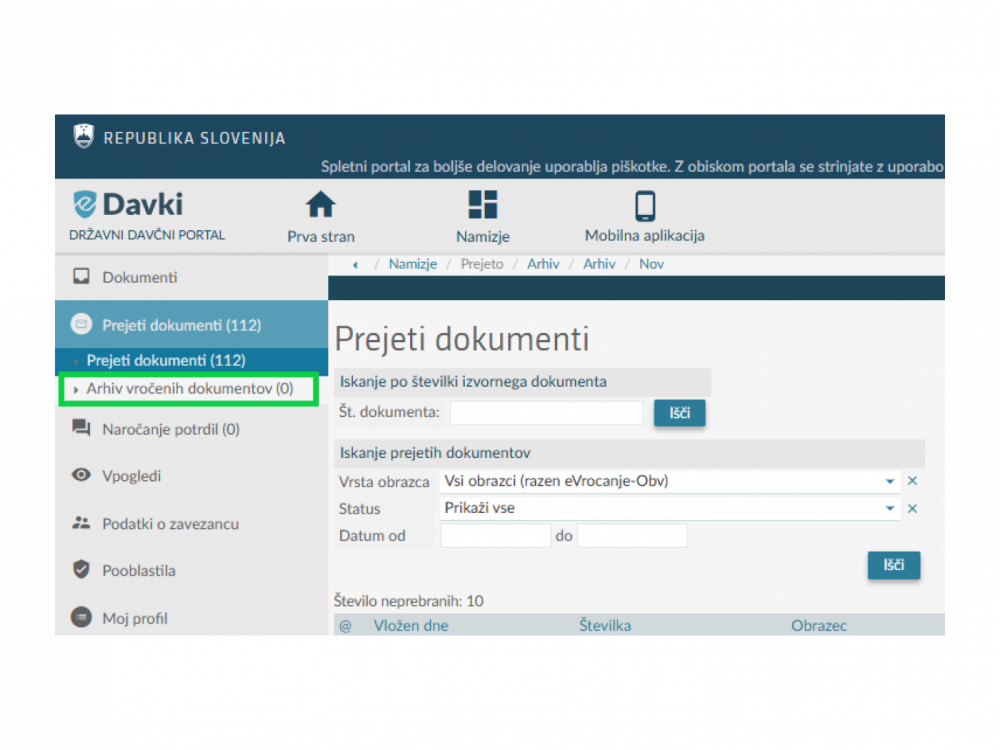The height and width of the screenshot is (750, 1000).
Task: Open Vpogledi menu item
Action: [131, 476]
